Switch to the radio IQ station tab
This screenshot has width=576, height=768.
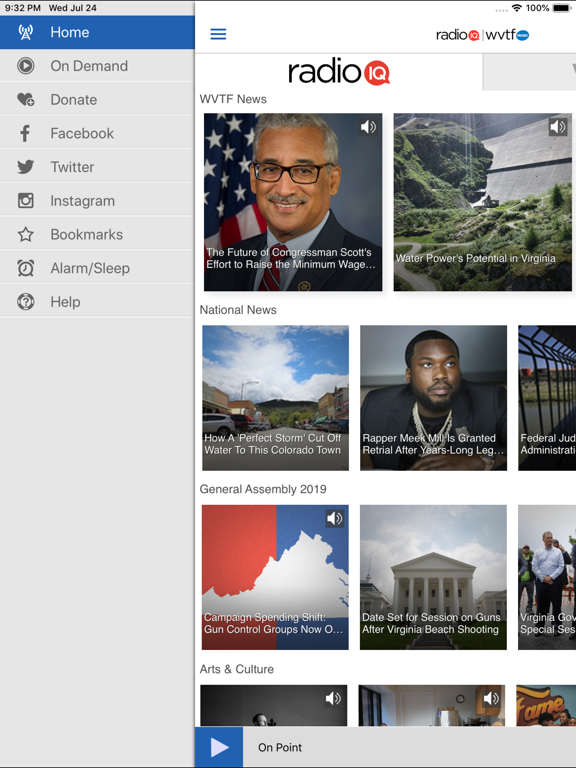(x=339, y=72)
